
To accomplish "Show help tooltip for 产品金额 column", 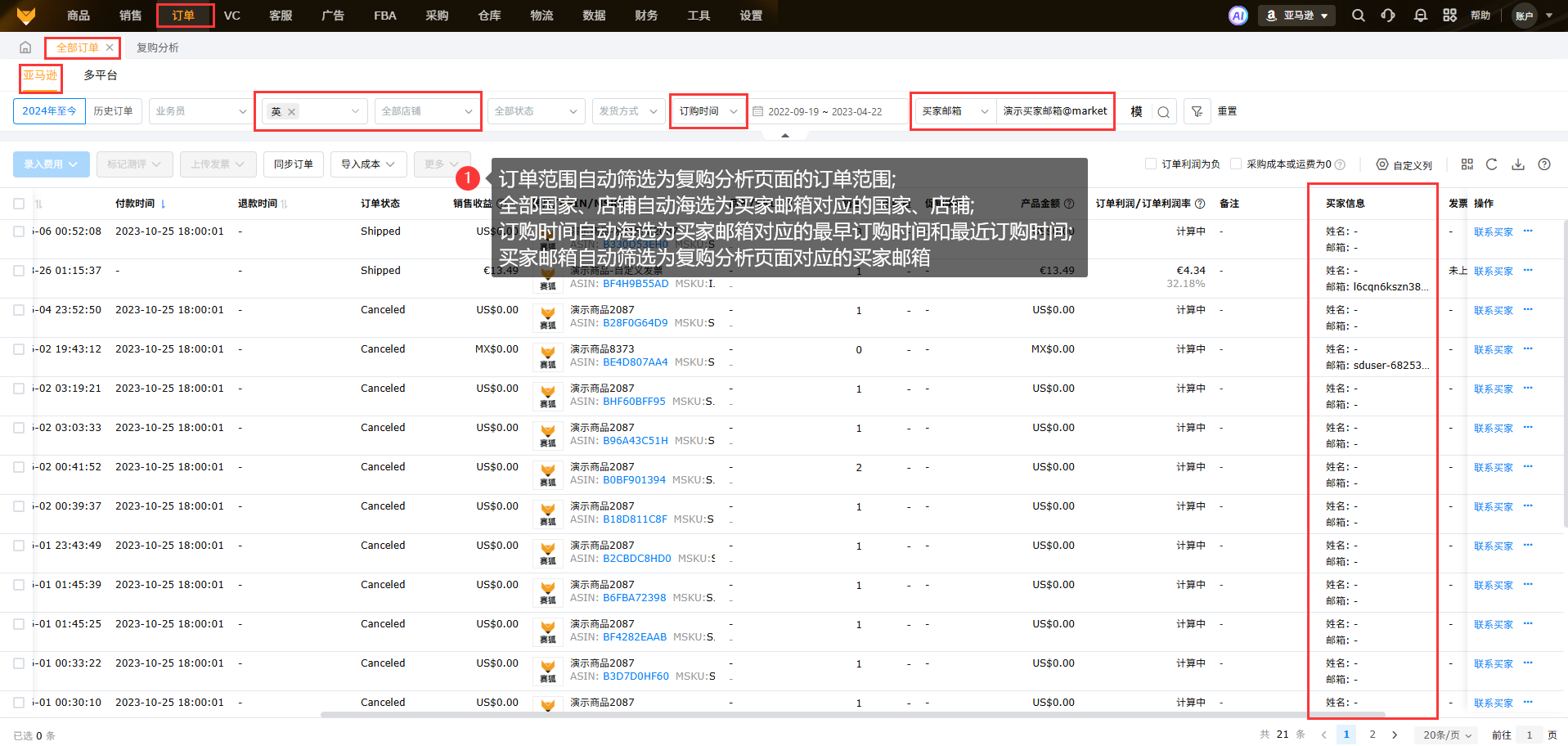I will tap(1069, 204).
